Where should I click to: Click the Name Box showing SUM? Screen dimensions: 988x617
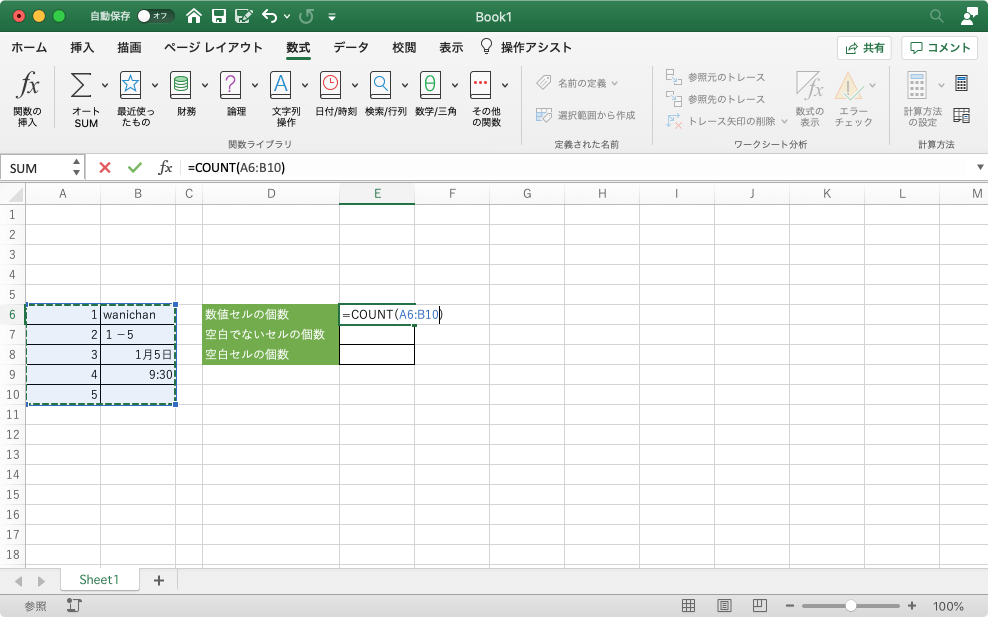(x=36, y=168)
